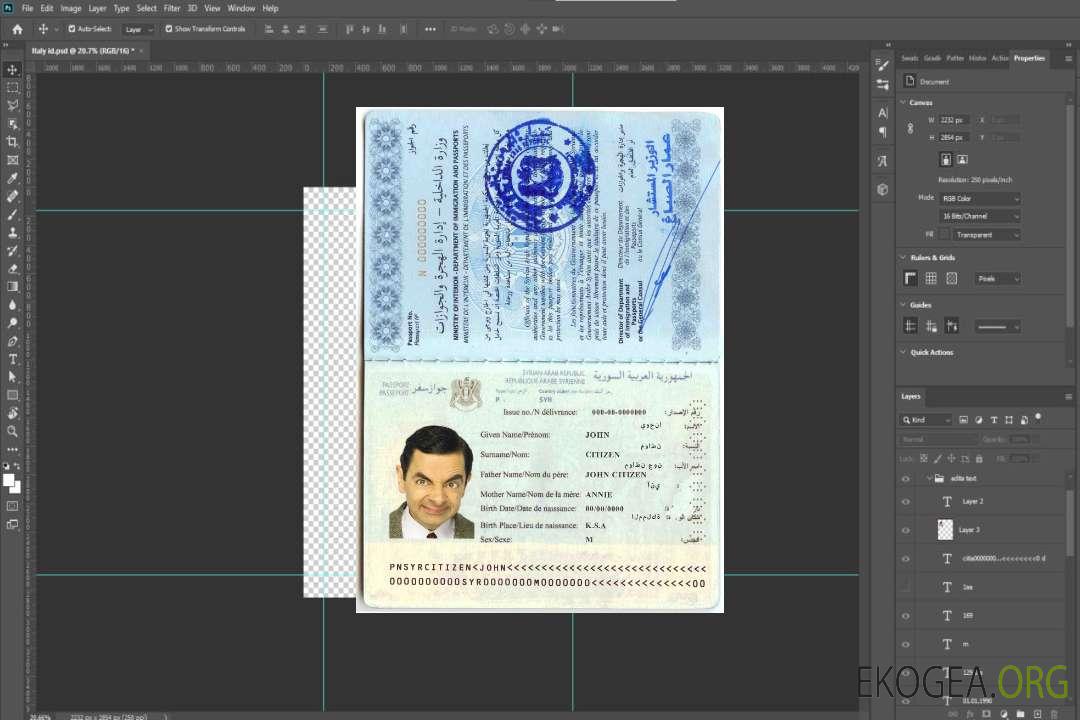Open the Layers panel menu button
Screen dimensions: 1080x720
click(x=1068, y=397)
